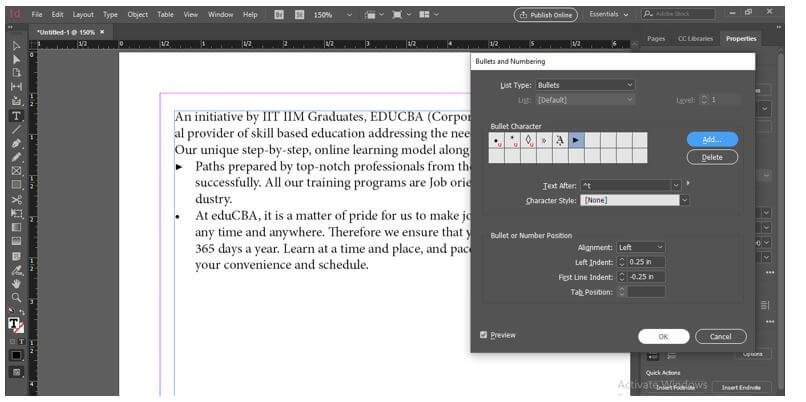Select the Scissors tool
This screenshot has width=806, height=402.
point(16,200)
